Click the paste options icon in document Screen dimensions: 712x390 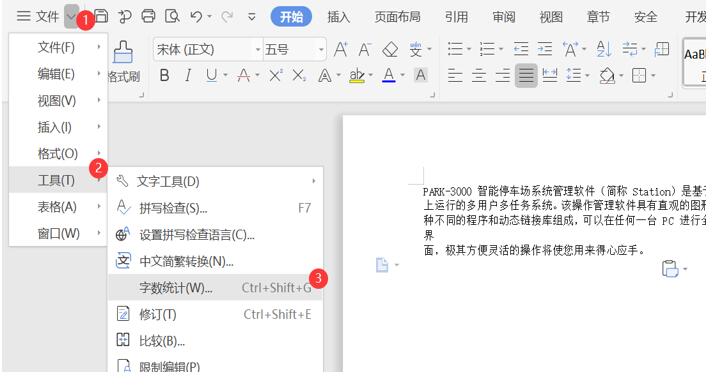pyautogui.click(x=670, y=268)
